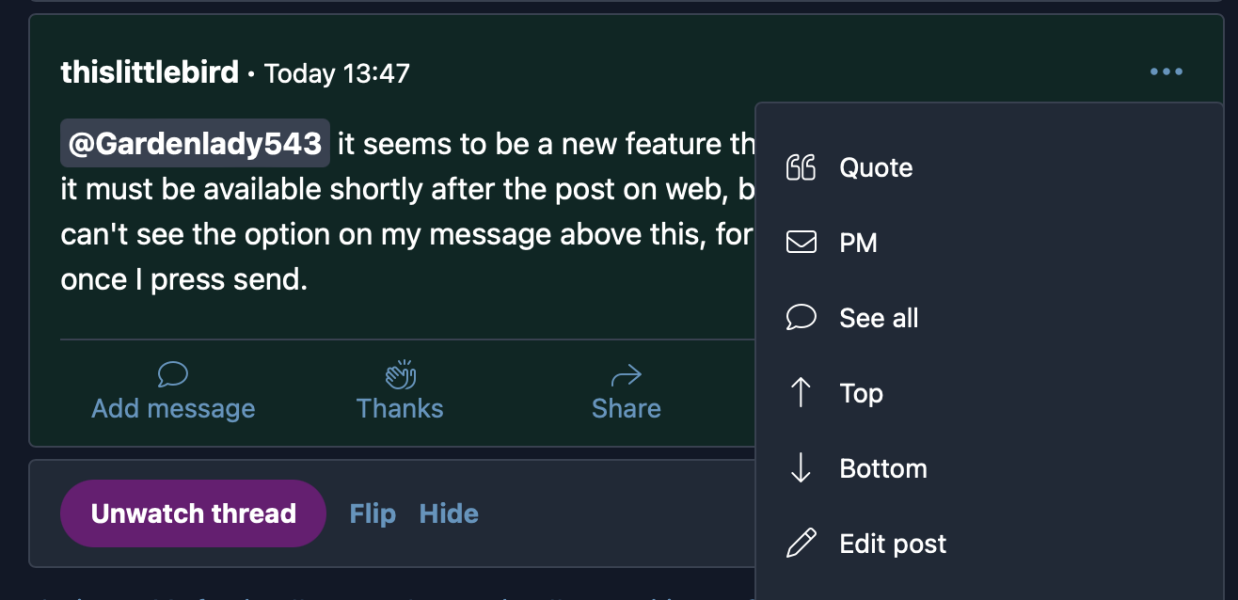Viewport: 1238px width, 600px height.
Task: Click the Edit post pencil icon
Action: point(801,543)
